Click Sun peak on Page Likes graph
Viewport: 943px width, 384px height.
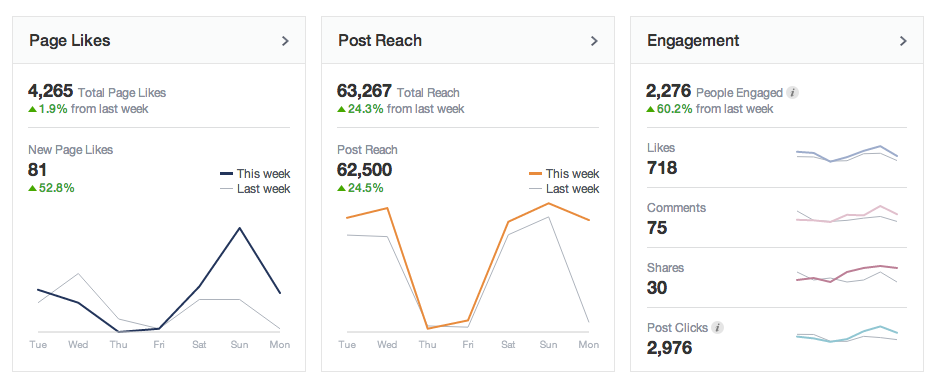pos(239,228)
